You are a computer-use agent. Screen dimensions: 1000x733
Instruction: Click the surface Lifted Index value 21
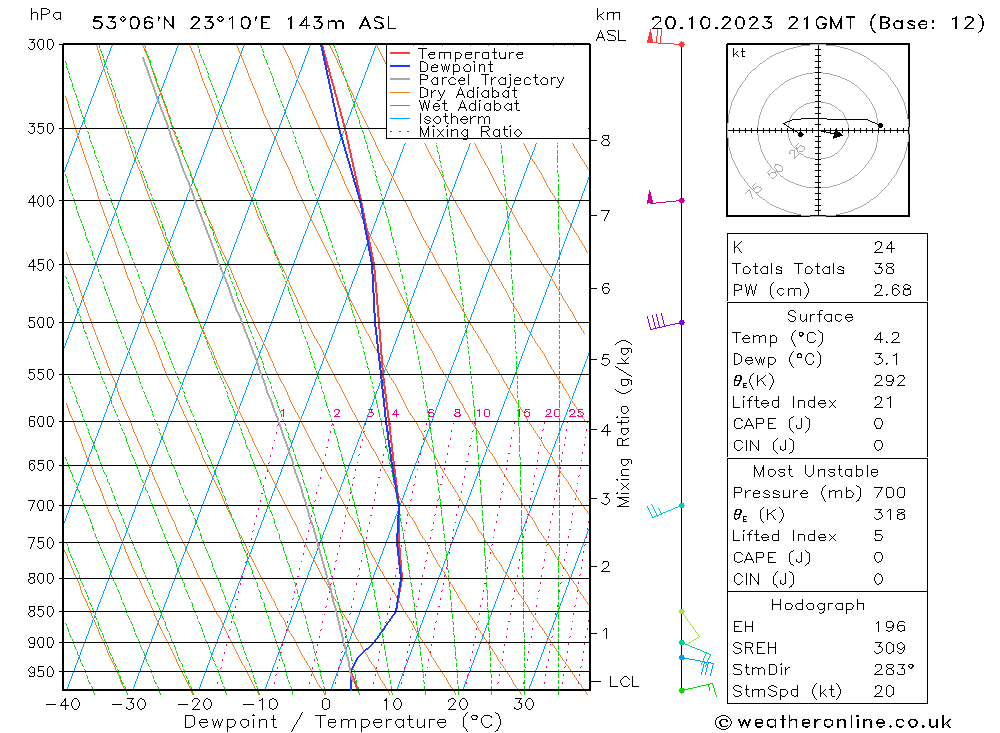pyautogui.click(x=883, y=403)
